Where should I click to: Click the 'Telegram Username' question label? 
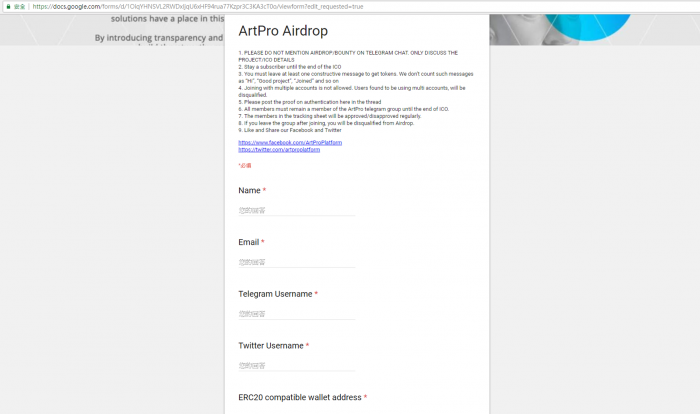click(x=275, y=294)
